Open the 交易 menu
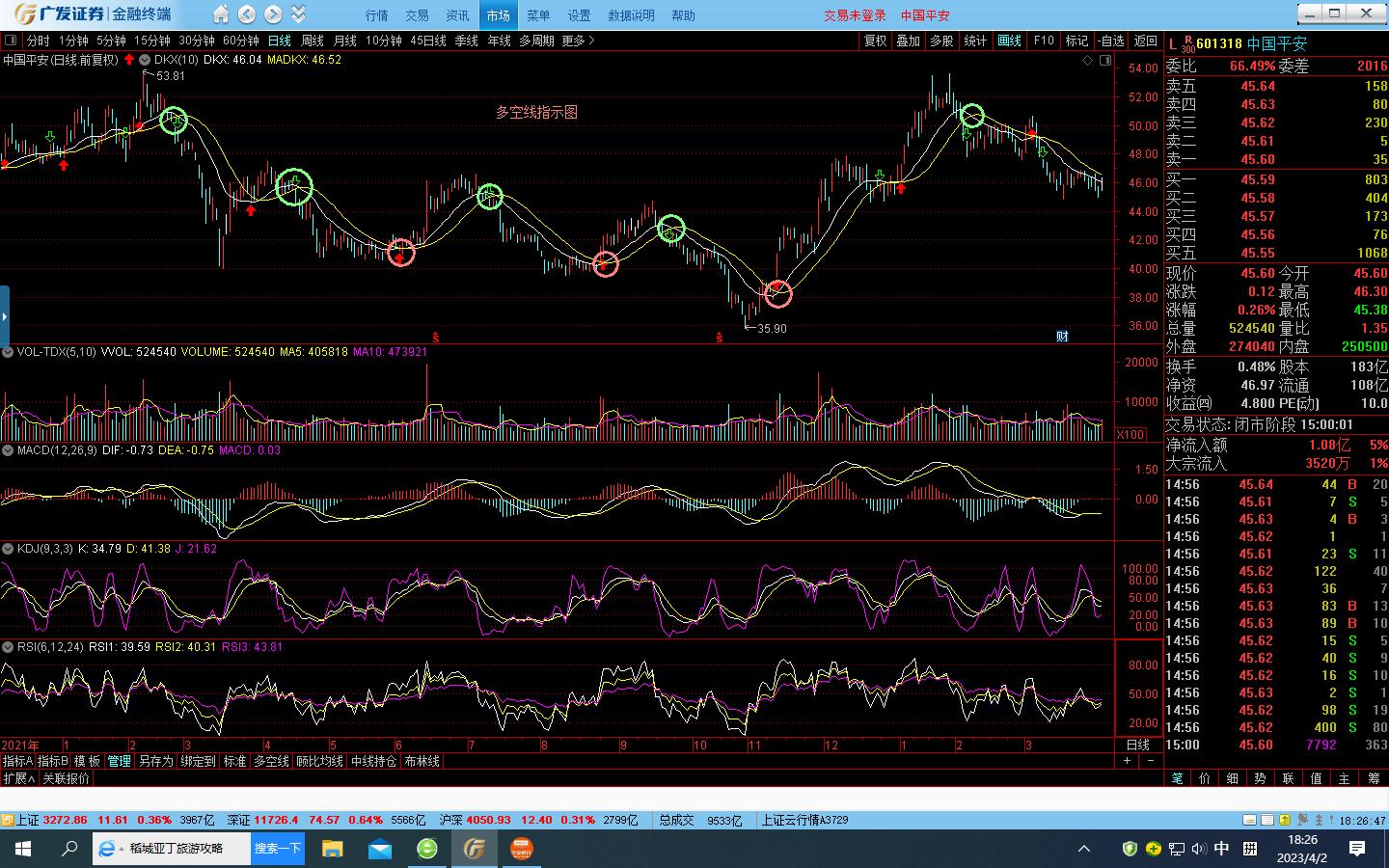This screenshot has height=868, width=1389. (417, 15)
